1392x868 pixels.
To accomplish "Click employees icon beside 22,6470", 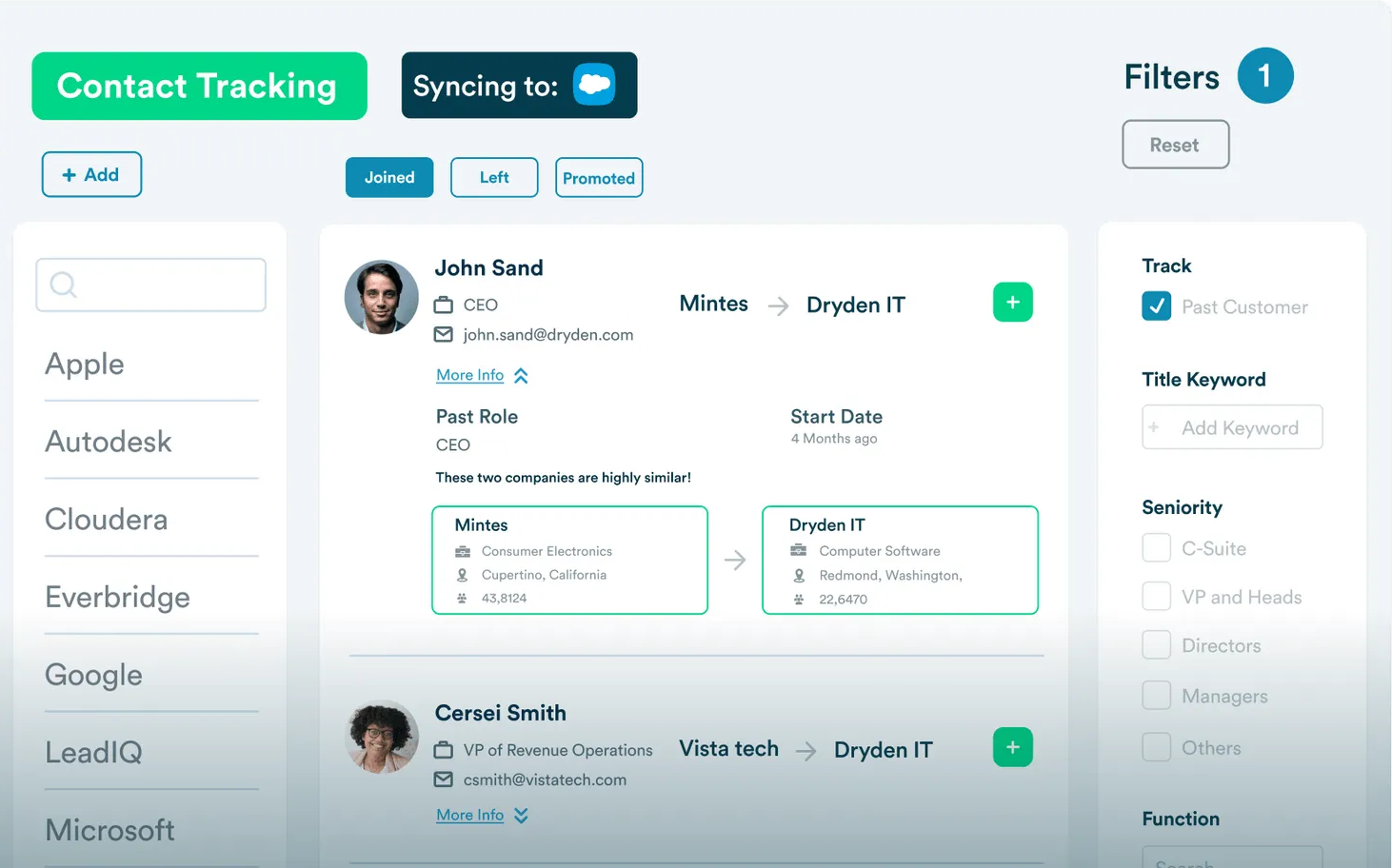I will click(799, 600).
